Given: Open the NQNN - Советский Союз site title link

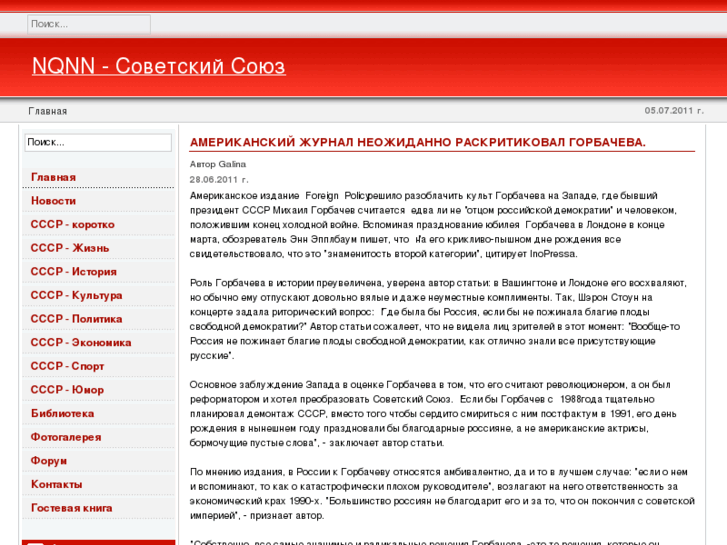Looking at the screenshot, I should coord(159,66).
